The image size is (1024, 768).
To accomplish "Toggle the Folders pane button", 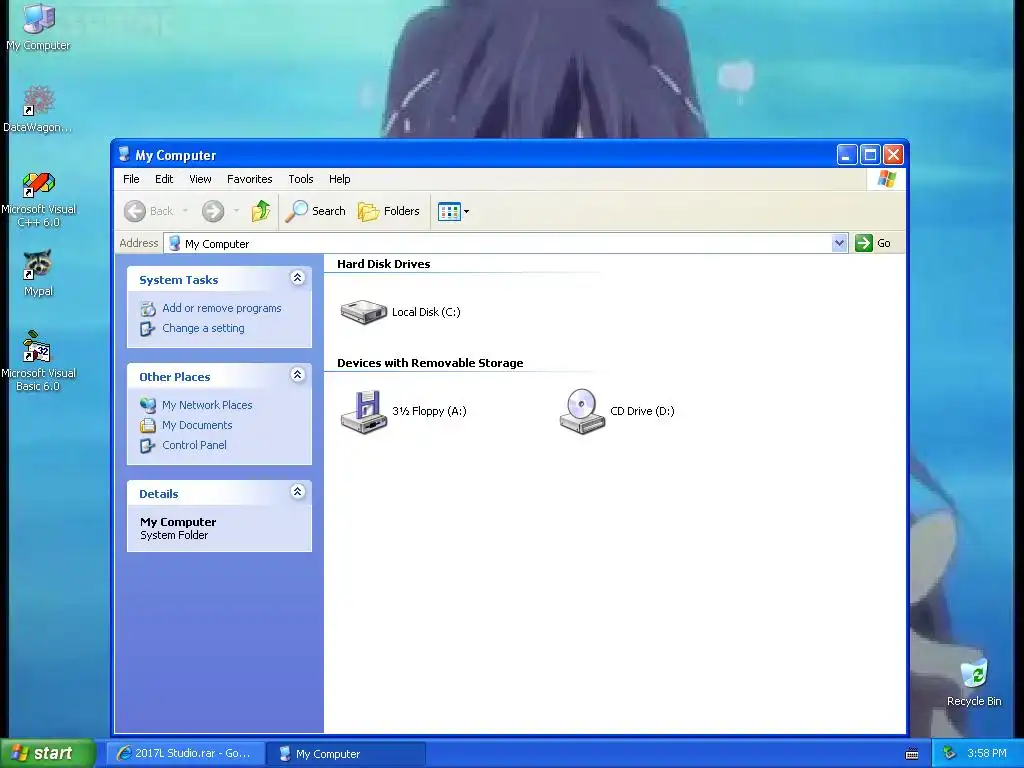I will coord(389,211).
